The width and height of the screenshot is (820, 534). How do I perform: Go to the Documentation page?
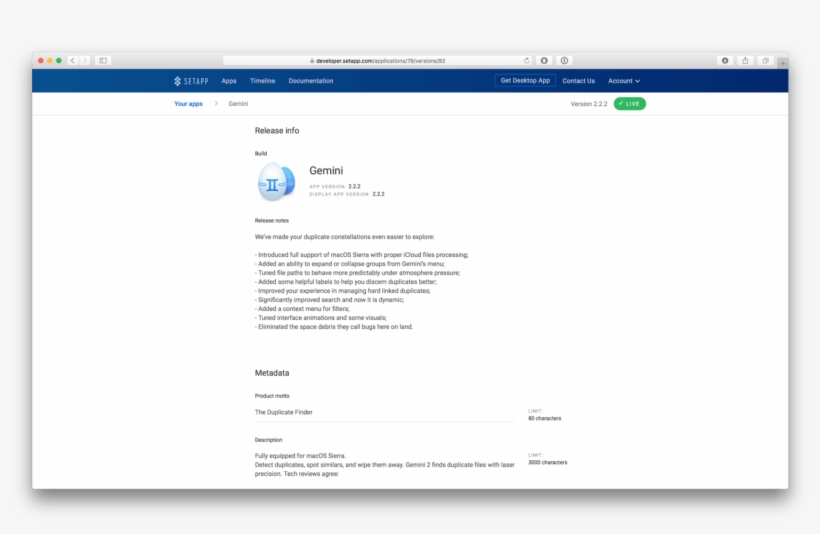click(311, 81)
